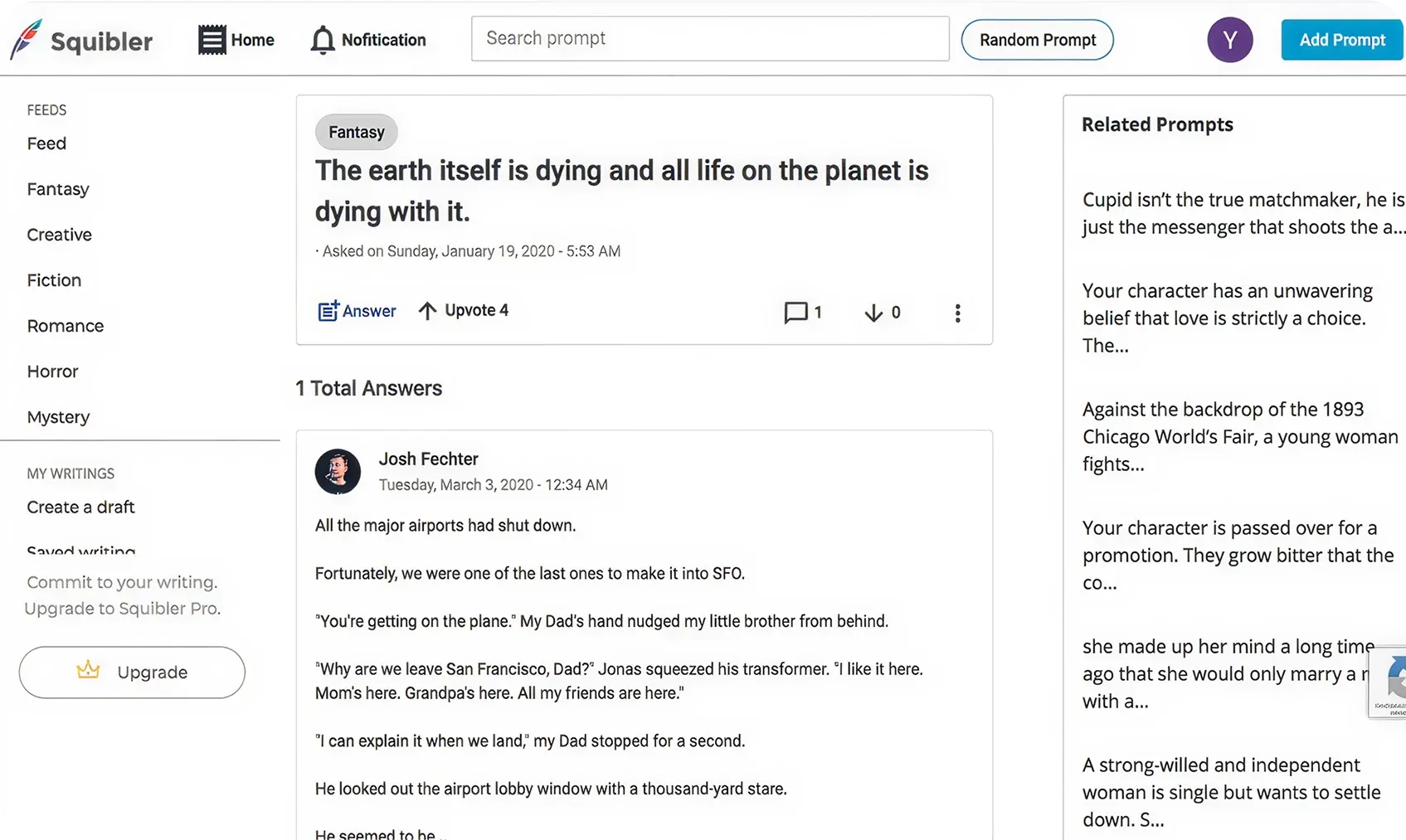Screen dimensions: 1406x840
Task: Go to the Romance feed
Action: click(66, 326)
